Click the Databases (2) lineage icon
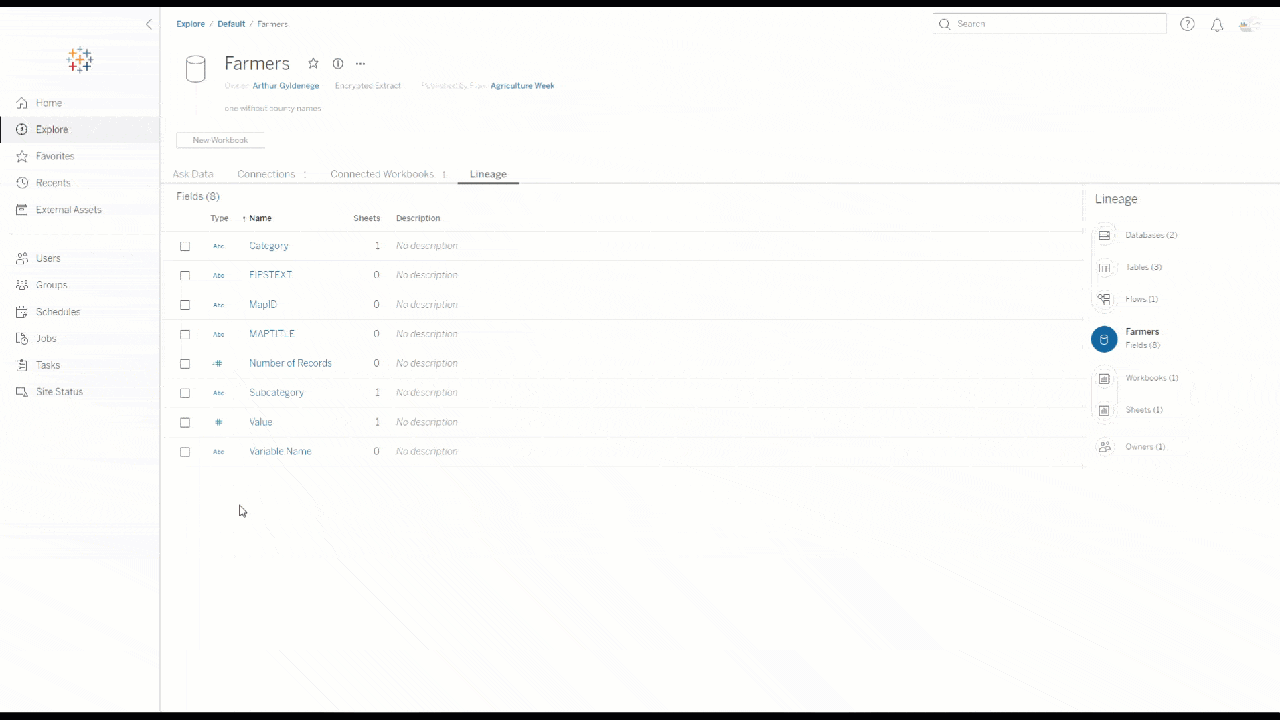This screenshot has width=1280, height=720. coord(1104,236)
